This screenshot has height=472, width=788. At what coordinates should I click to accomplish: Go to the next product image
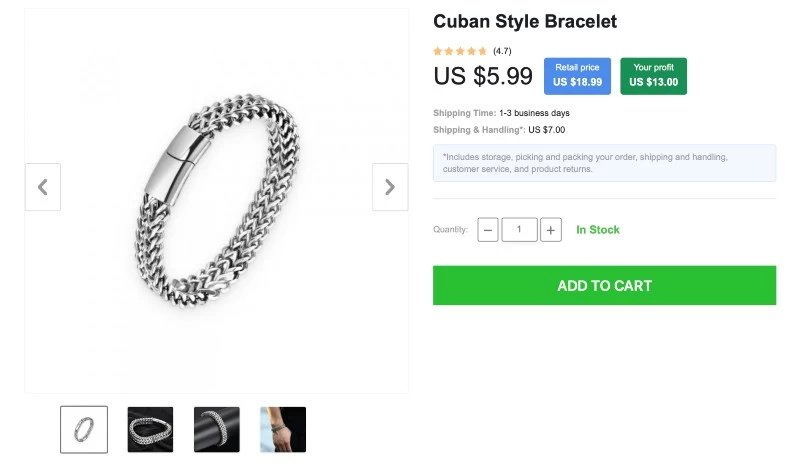(389, 187)
